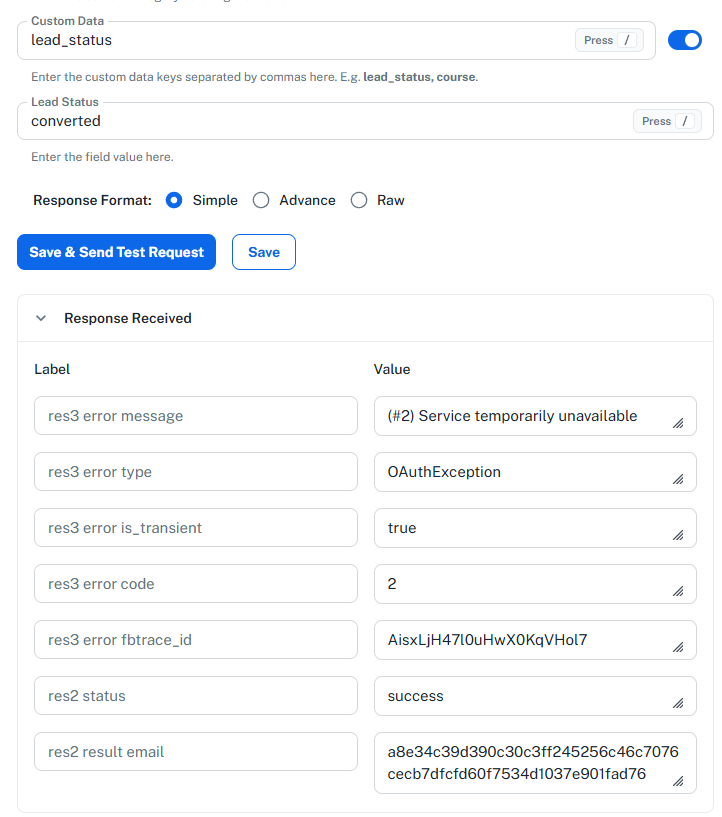Grab resize handle of error code value
722x817 pixels.
point(678,591)
